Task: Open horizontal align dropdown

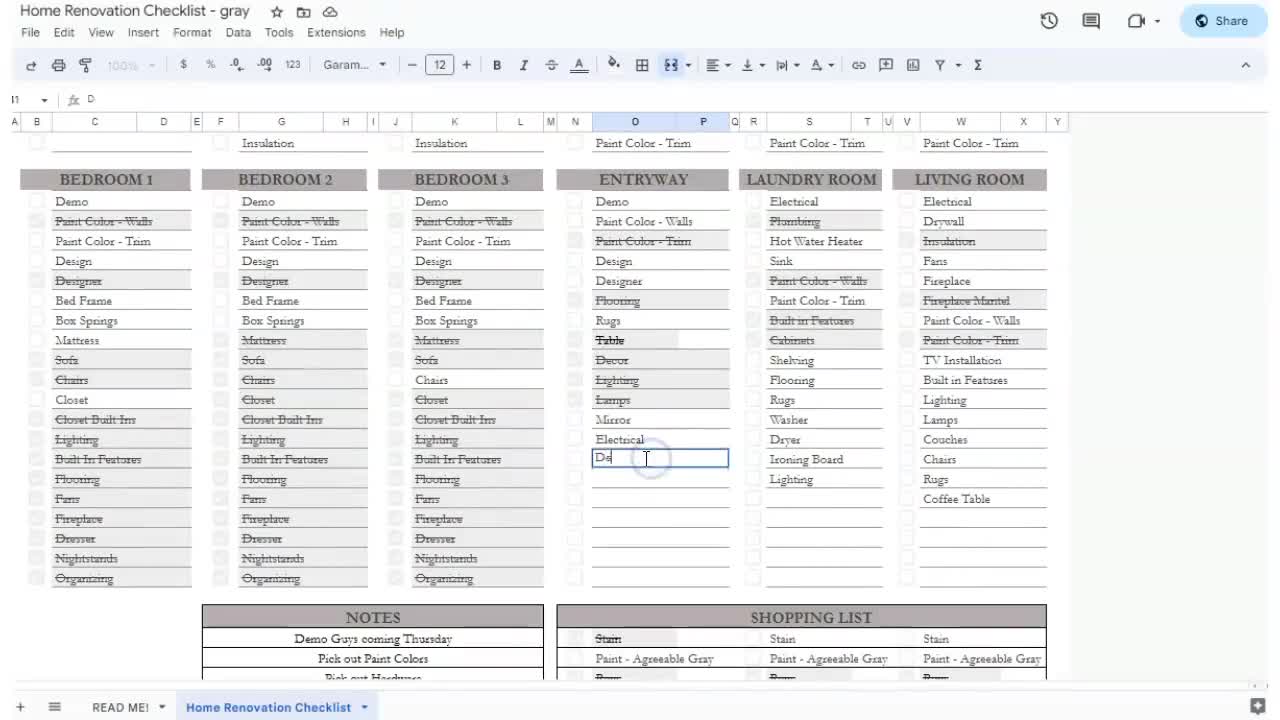Action: [x=718, y=65]
